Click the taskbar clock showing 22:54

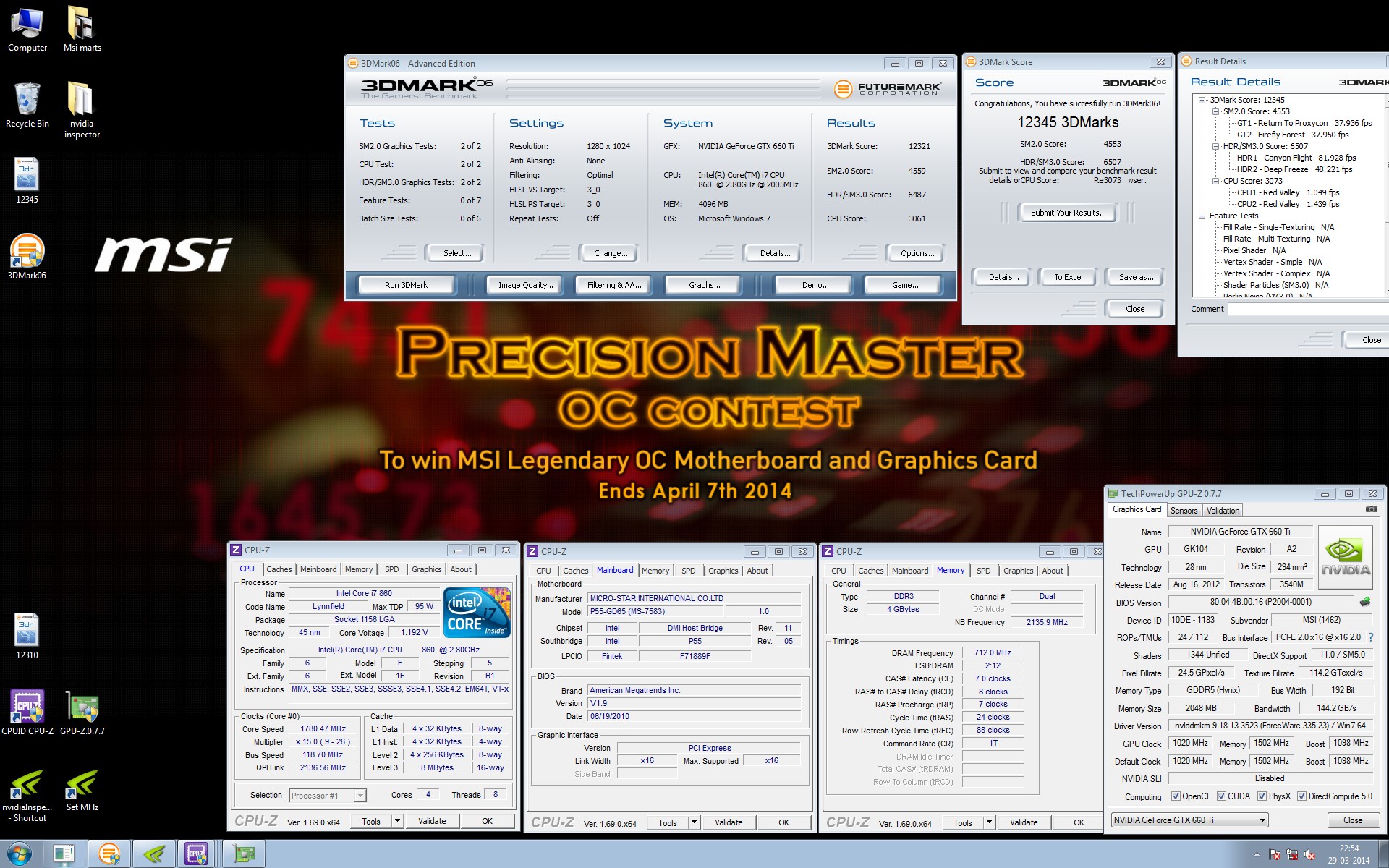point(1348,854)
